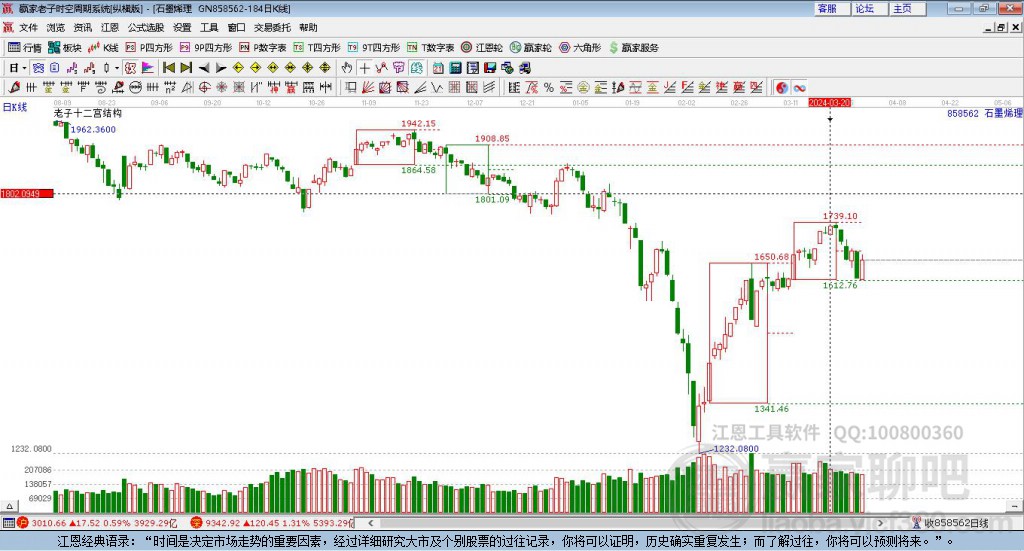Jump to last bar with skip-end icon

186,68
